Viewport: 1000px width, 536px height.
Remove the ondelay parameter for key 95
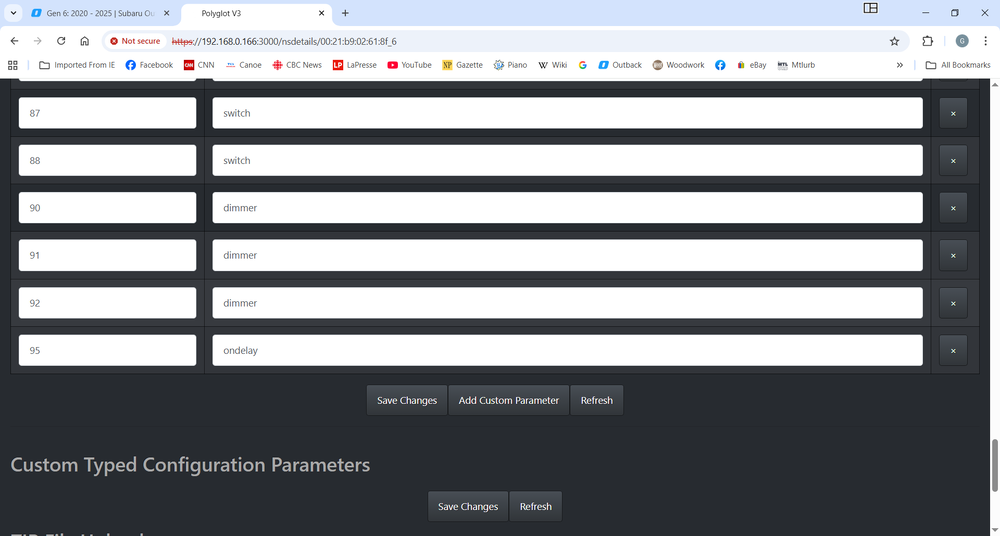[952, 350]
